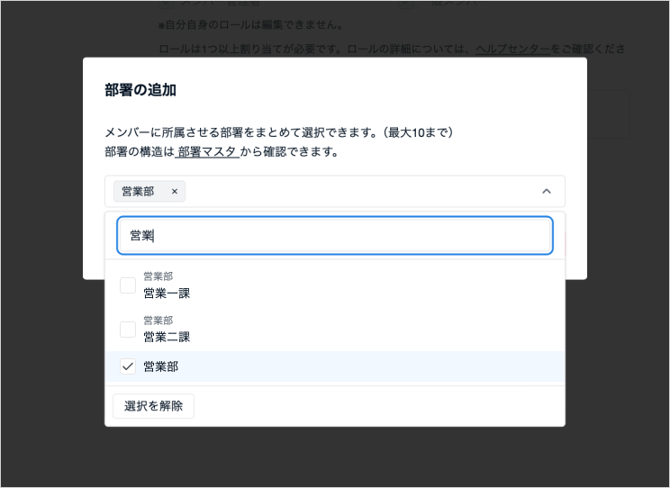Image resolution: width=670 pixels, height=488 pixels.
Task: Check the 営業一課 checkbox
Action: (128, 285)
